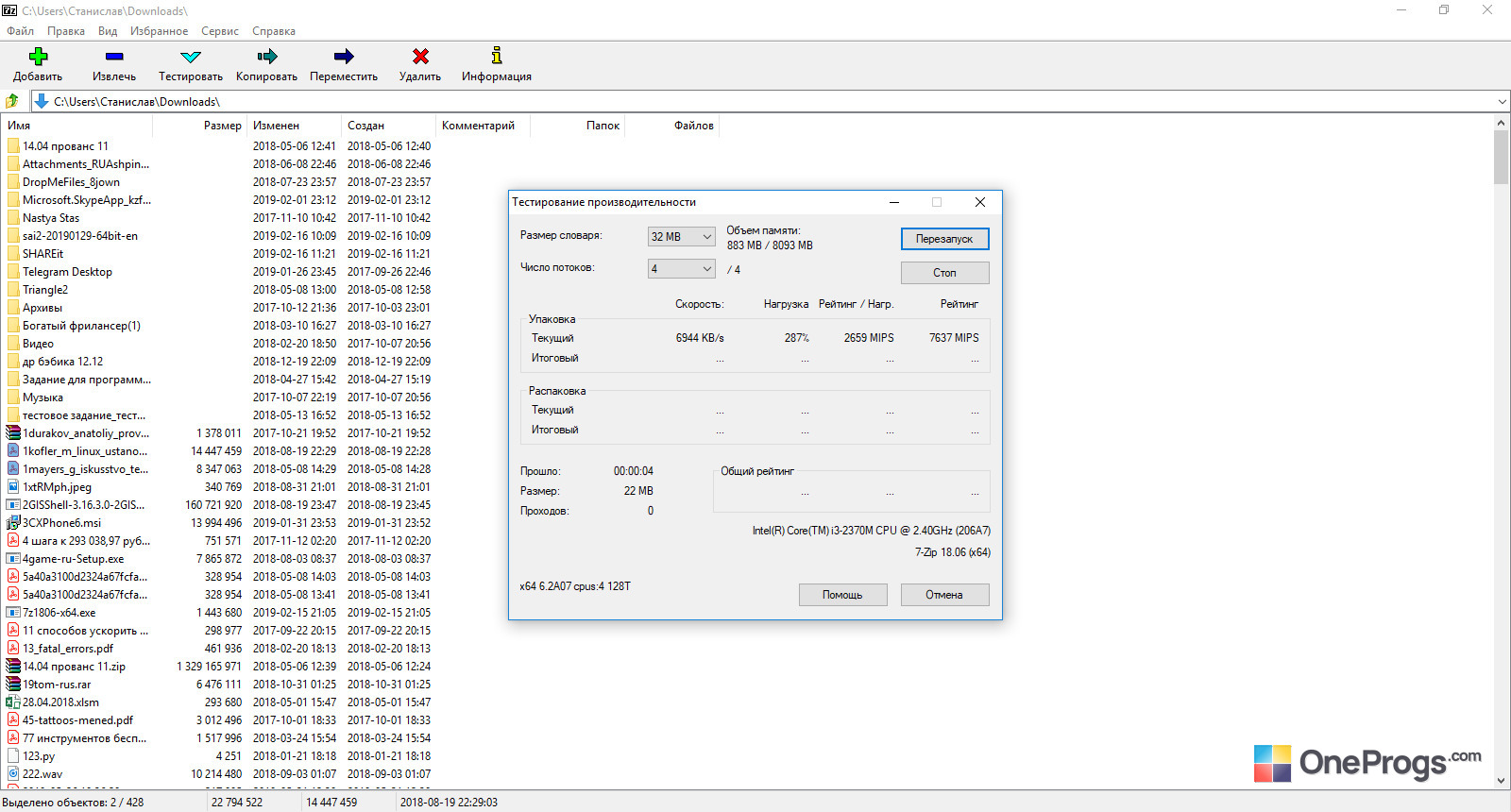Screen dimensions: 1511x812
Task: Select the RAR icon of 19tom-rus.rar
Action: coord(13,685)
